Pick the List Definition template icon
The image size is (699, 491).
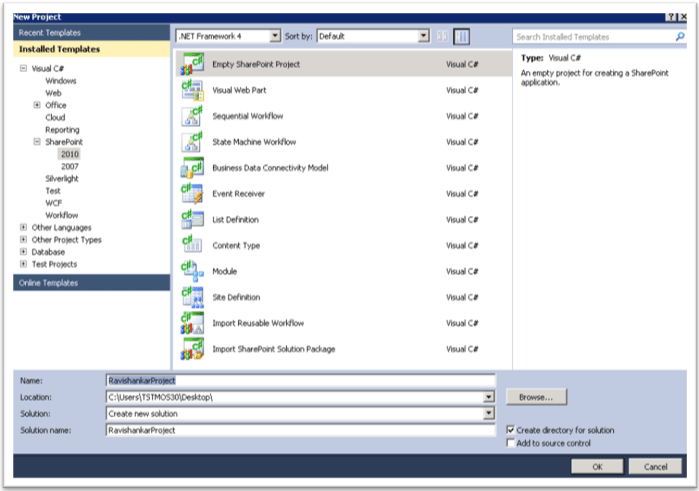click(192, 219)
